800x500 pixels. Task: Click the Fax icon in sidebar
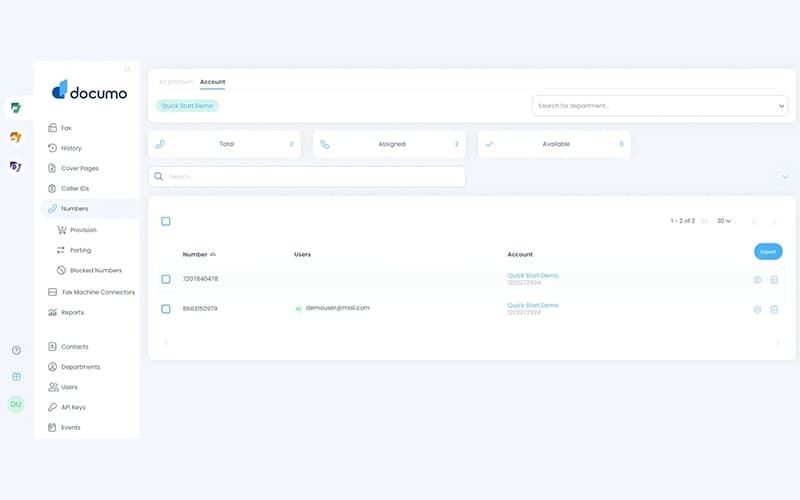point(52,128)
